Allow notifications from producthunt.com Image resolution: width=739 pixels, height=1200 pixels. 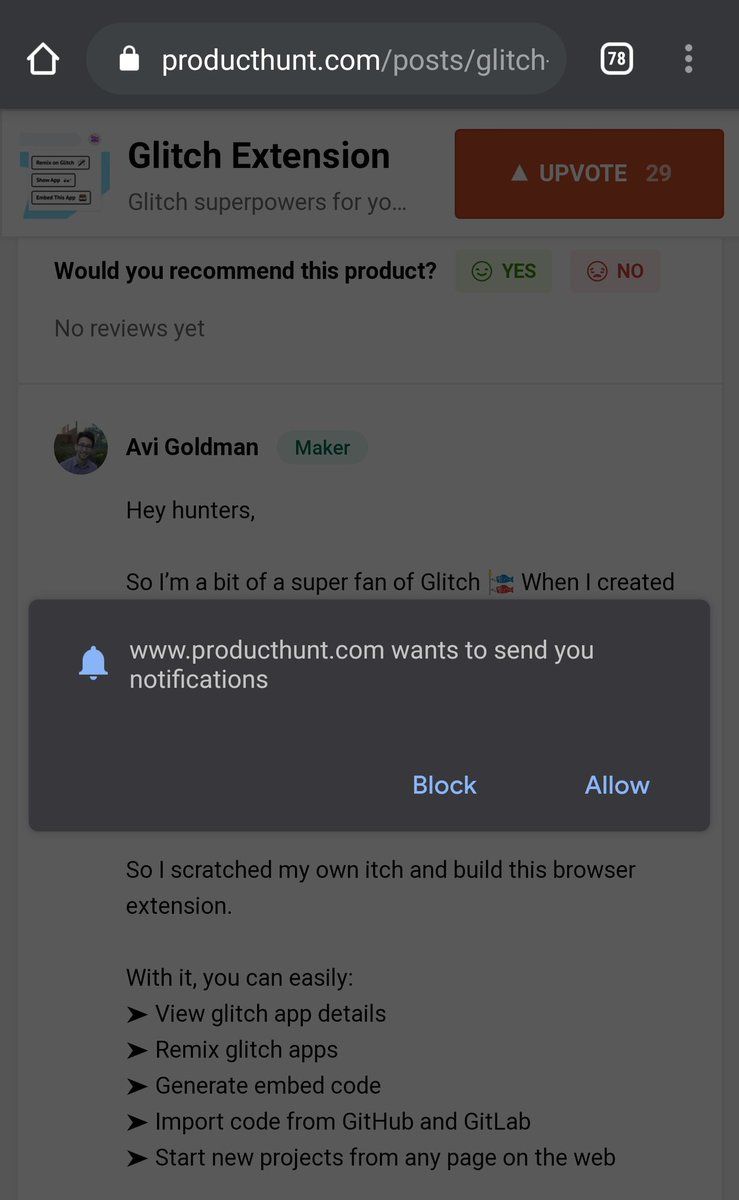[617, 785]
